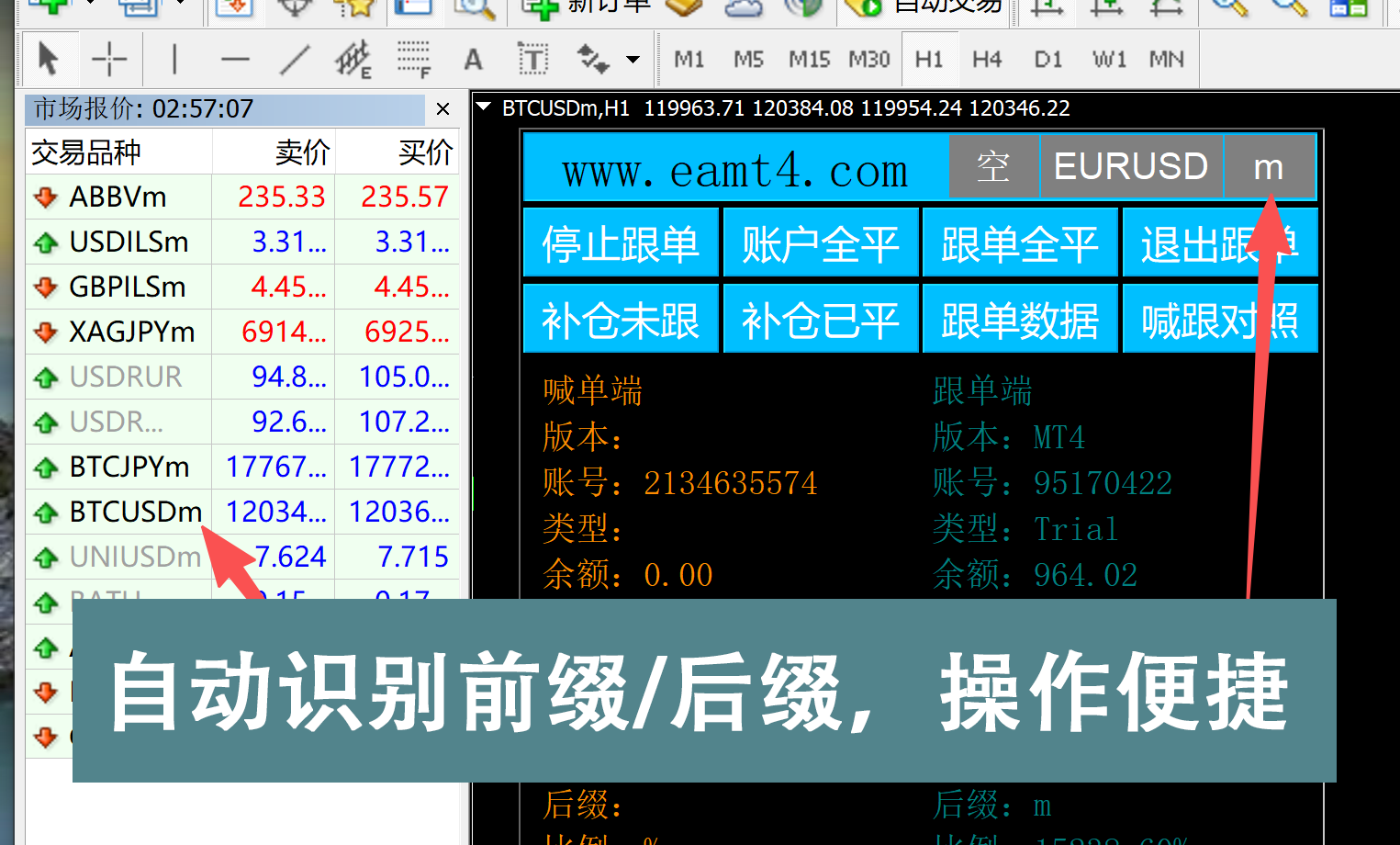This screenshot has width=1400, height=845.
Task: Enable the D1 daily timeframe
Action: point(1047,60)
